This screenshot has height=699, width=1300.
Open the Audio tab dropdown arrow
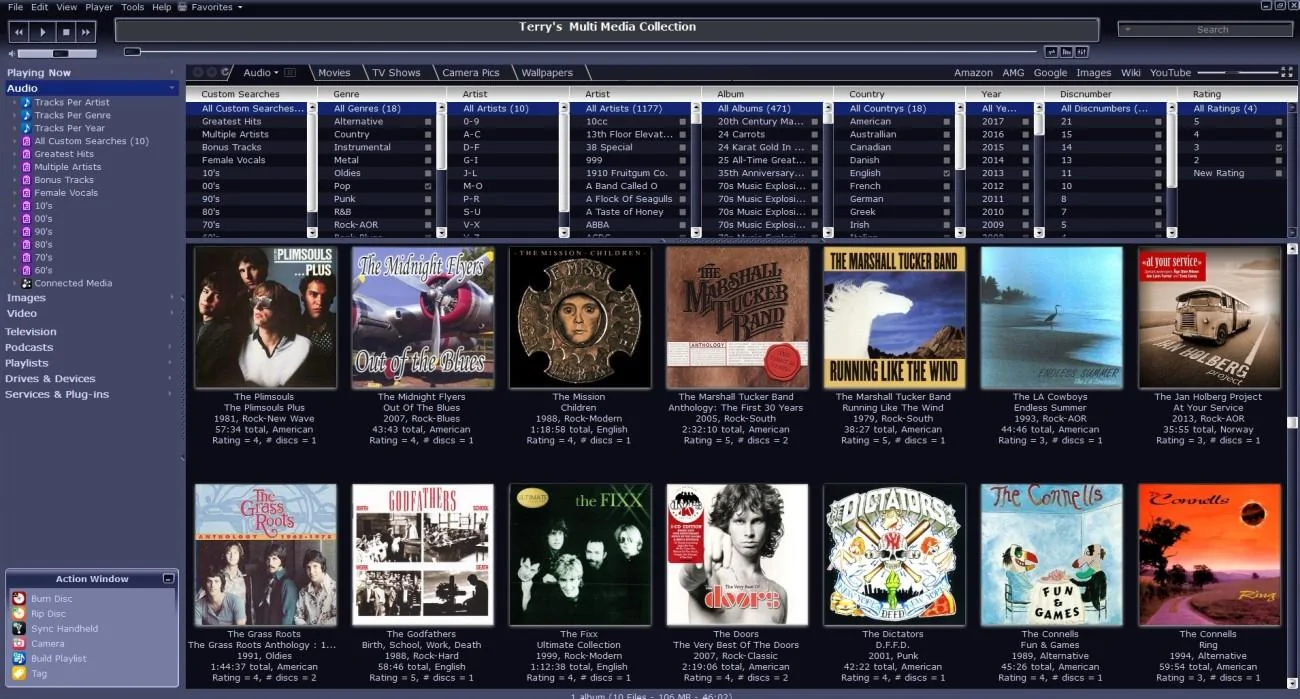[277, 73]
